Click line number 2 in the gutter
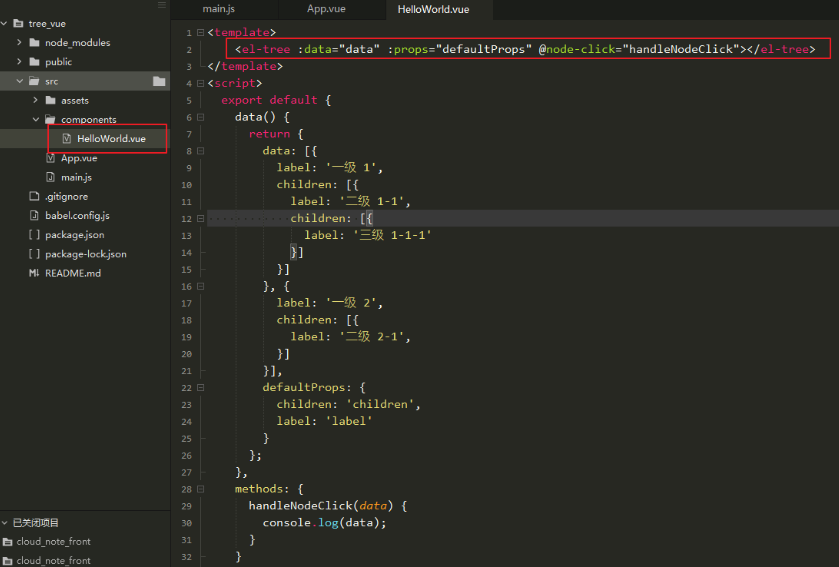This screenshot has width=839, height=567. point(189,50)
